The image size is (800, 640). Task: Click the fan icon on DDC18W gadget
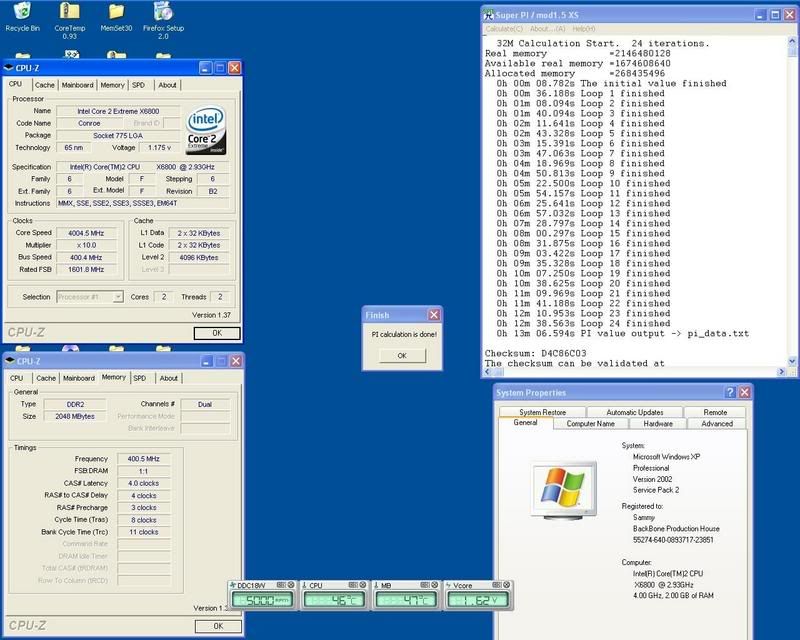tap(233, 585)
